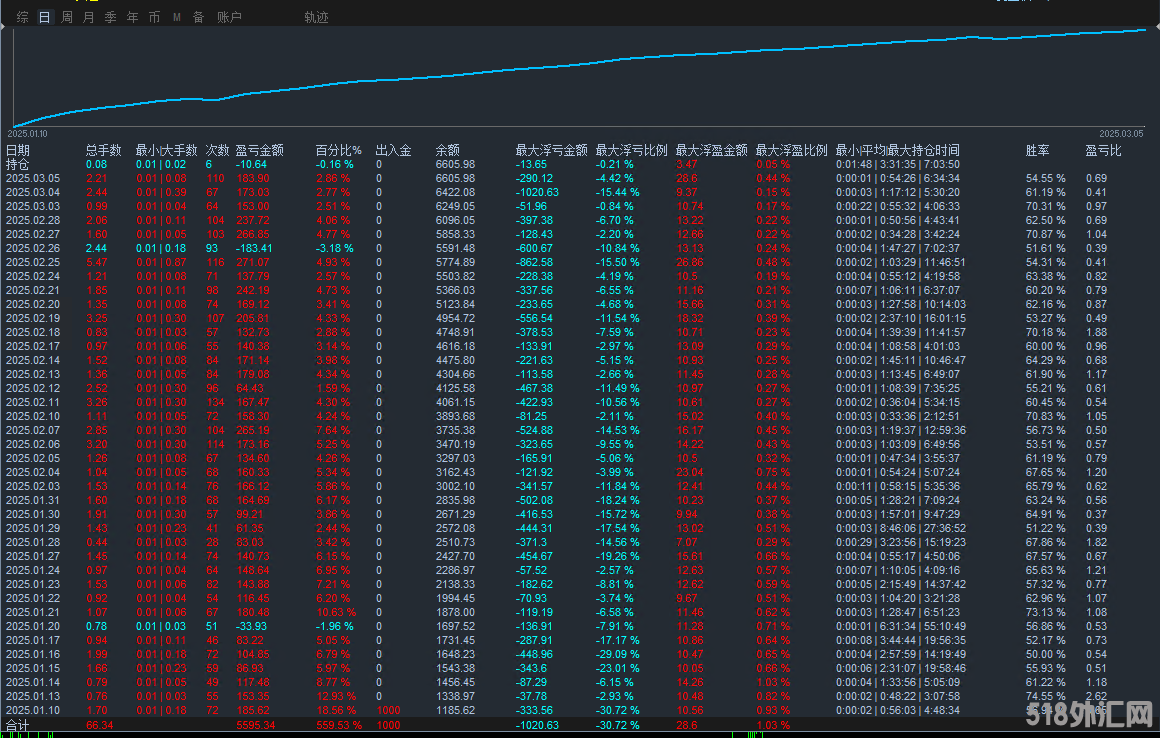1160x738 pixels.
Task: Select the 日 daily tab
Action: [44, 17]
